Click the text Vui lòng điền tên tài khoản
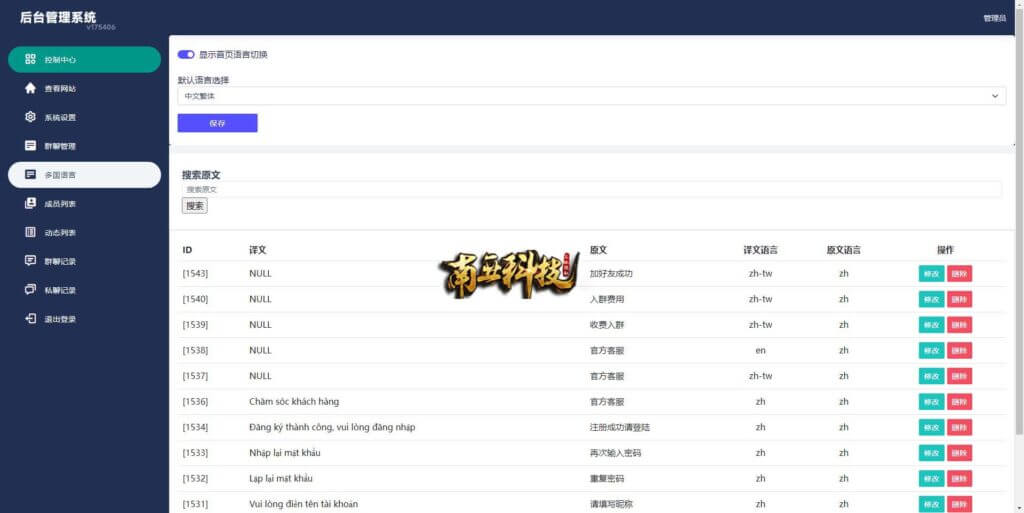The height and width of the screenshot is (513, 1024). 304,504
